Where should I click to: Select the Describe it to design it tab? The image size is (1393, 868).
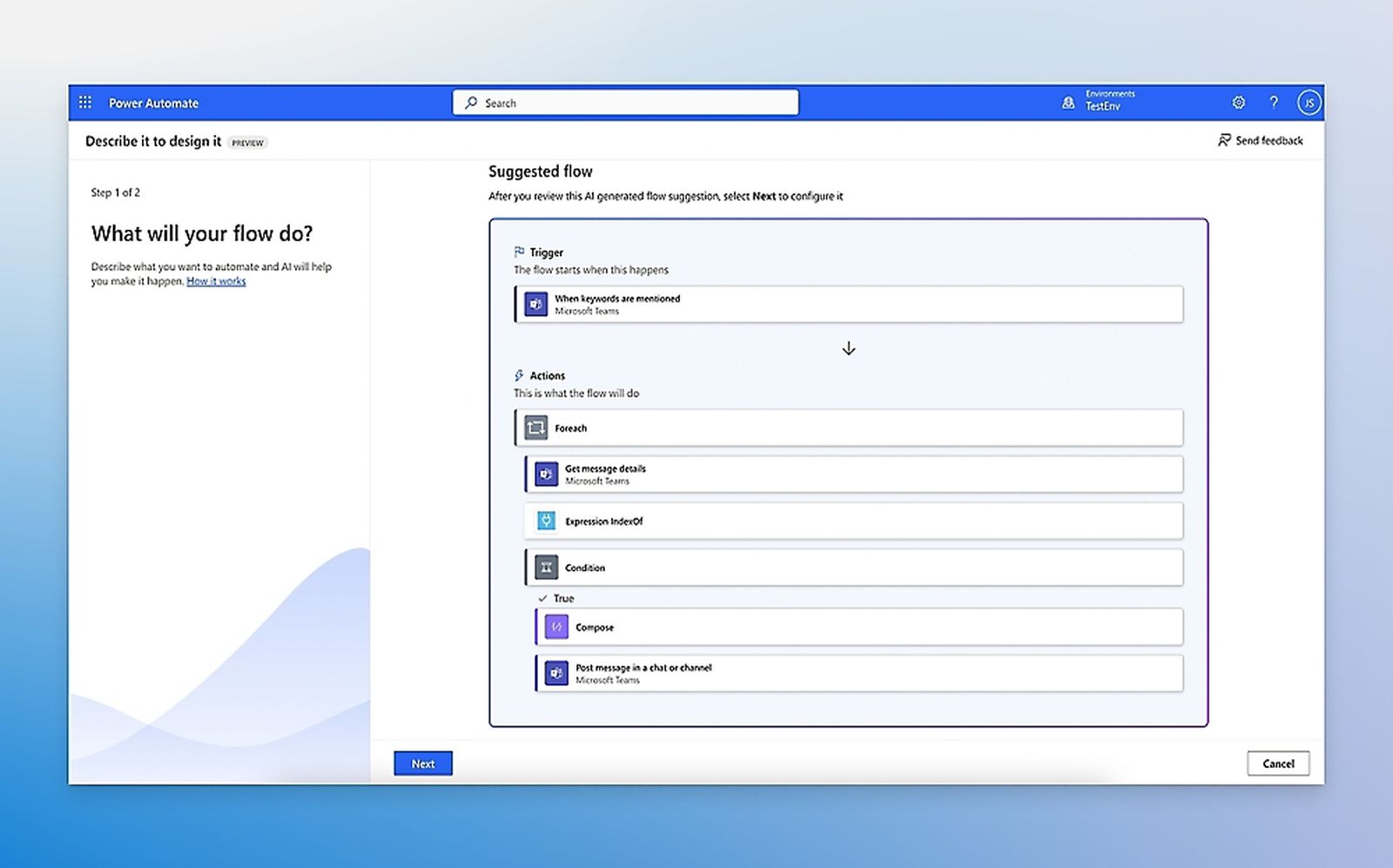pyautogui.click(x=152, y=141)
